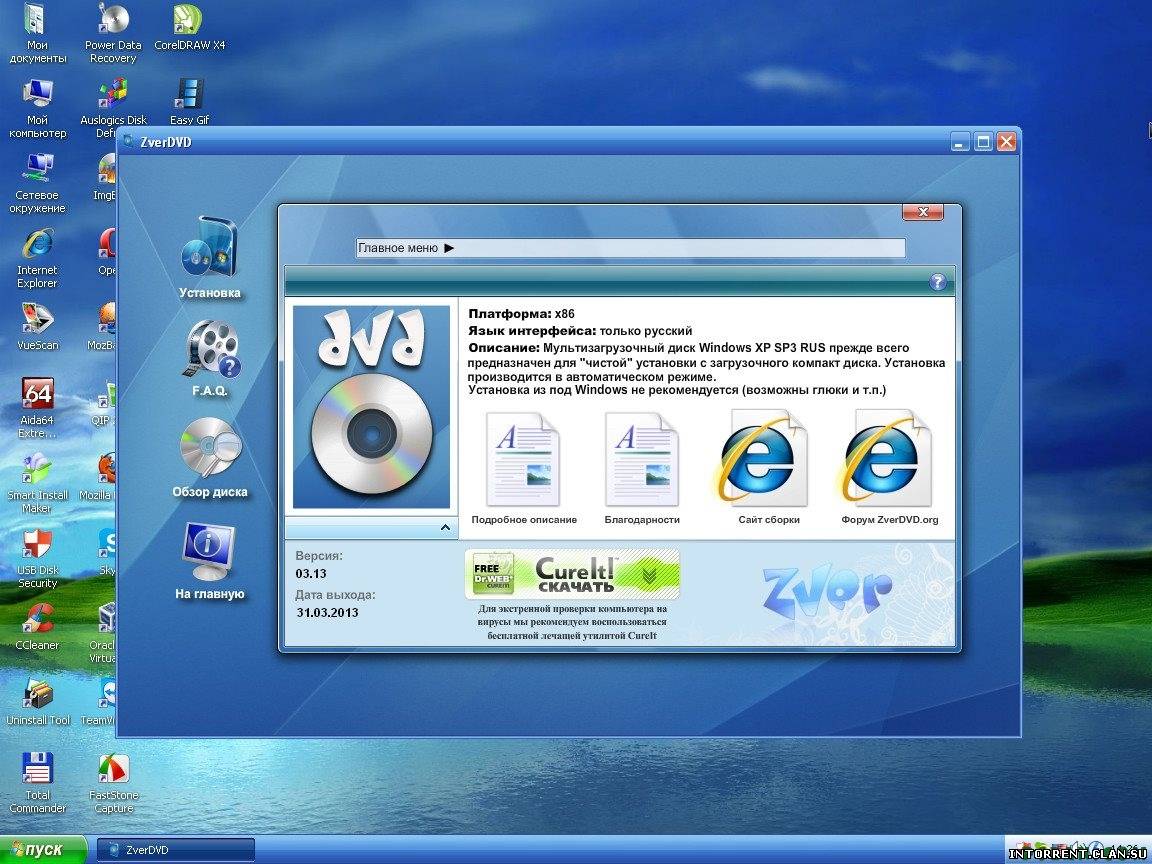Open Подробное описание document

524,469
